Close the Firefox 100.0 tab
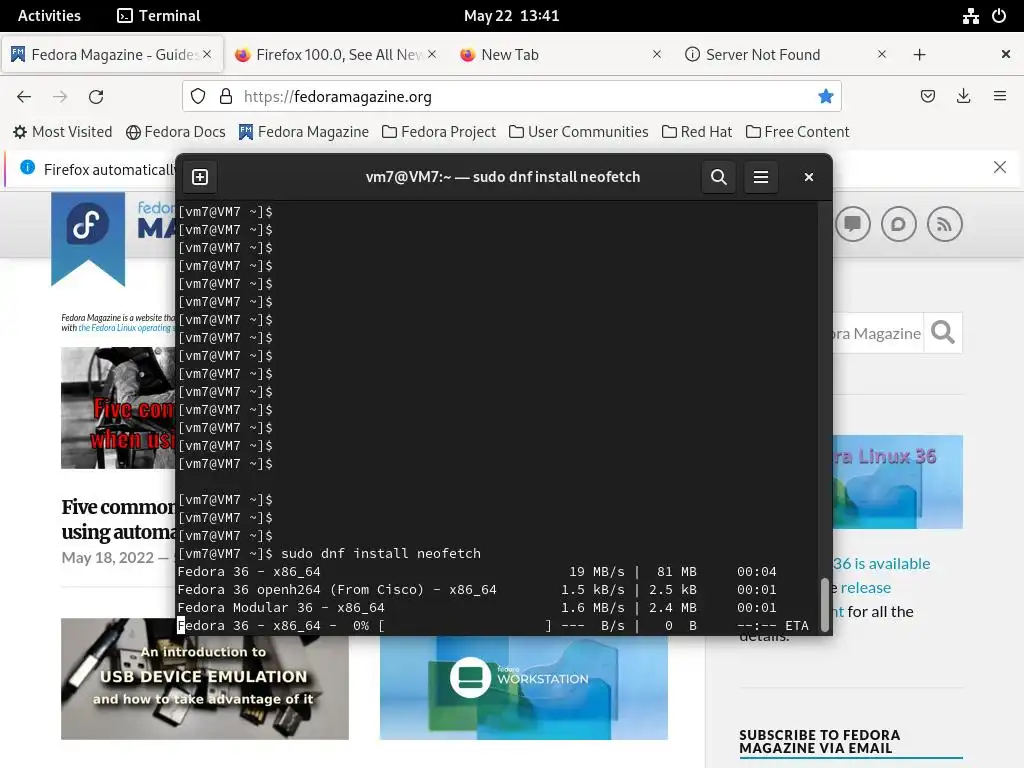1024x768 pixels. click(432, 54)
